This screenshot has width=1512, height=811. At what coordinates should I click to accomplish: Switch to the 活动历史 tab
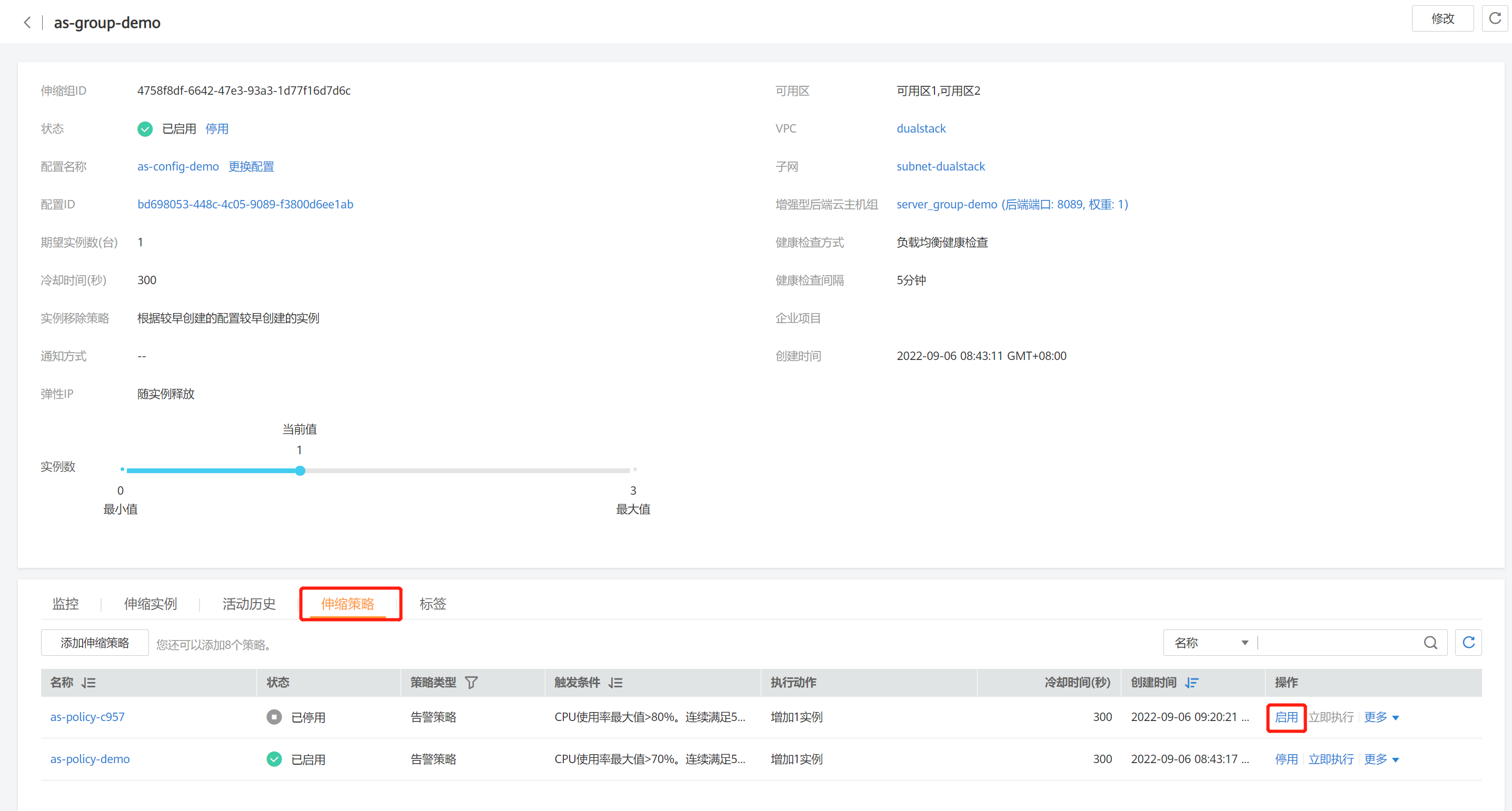[x=249, y=604]
